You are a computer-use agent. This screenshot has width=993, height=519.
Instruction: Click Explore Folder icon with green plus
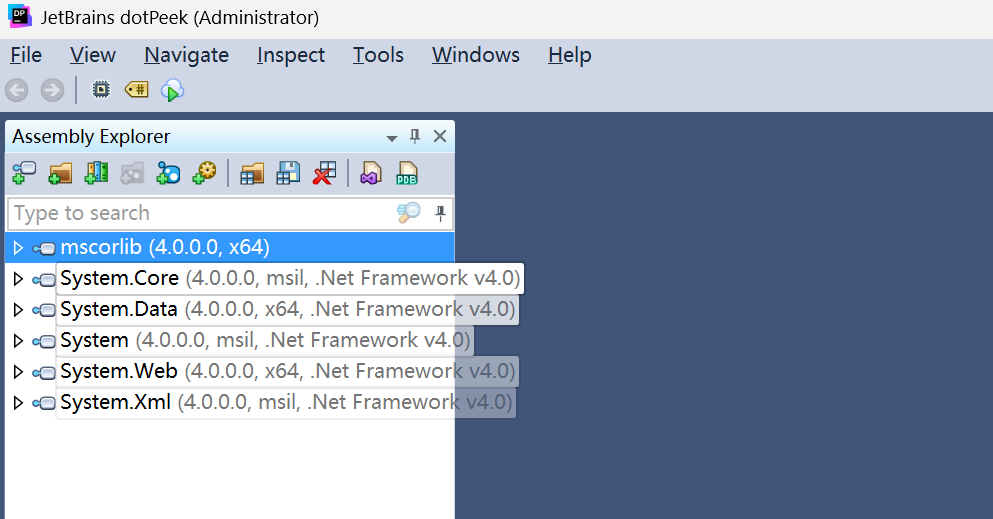pos(60,173)
